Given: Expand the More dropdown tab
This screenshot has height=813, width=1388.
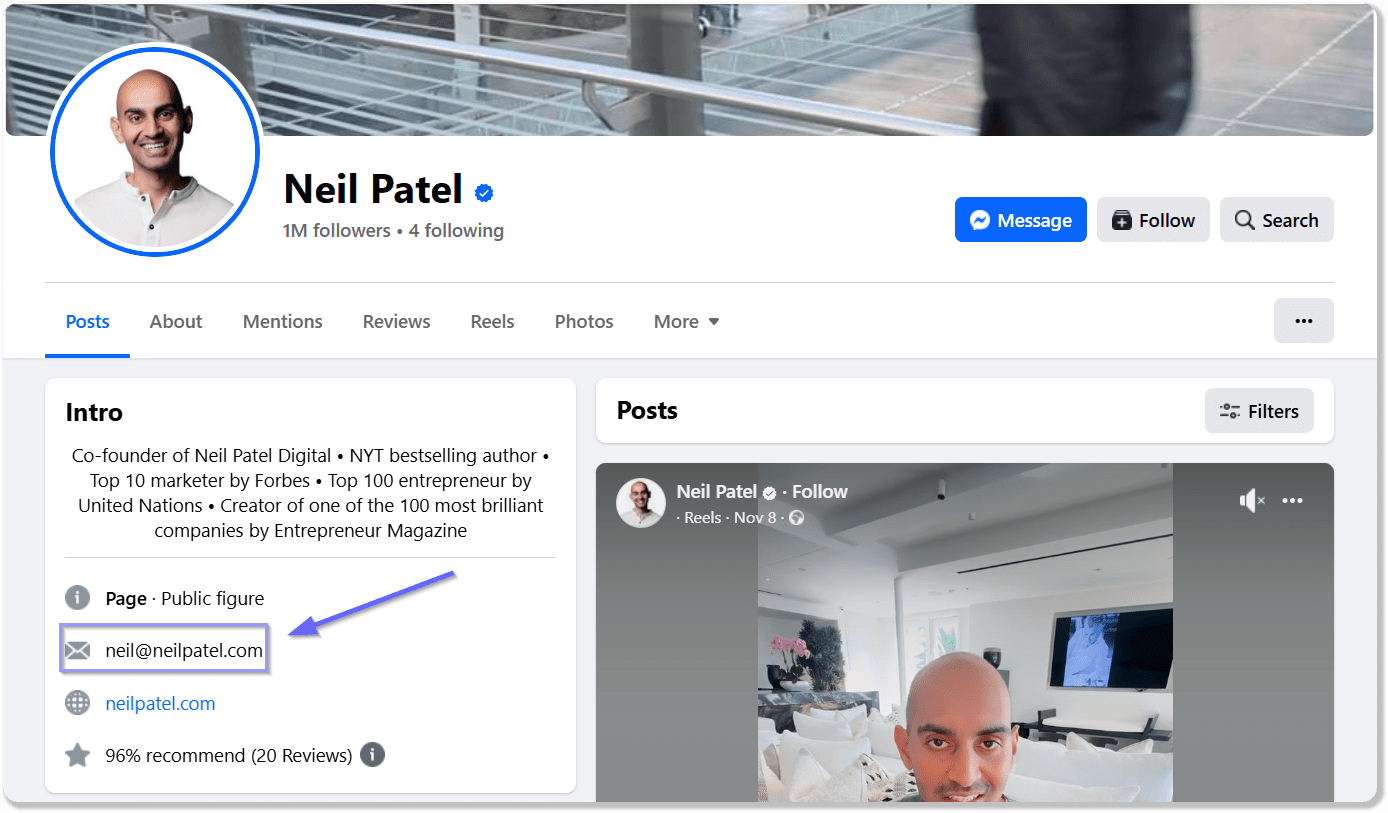Looking at the screenshot, I should 686,321.
